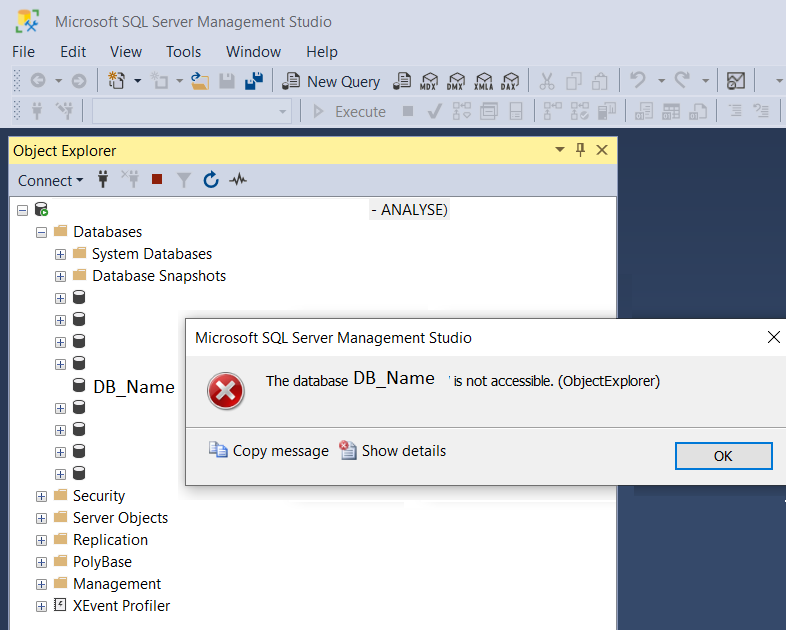
Task: Click the Navigate Forward icon
Action: (79, 81)
